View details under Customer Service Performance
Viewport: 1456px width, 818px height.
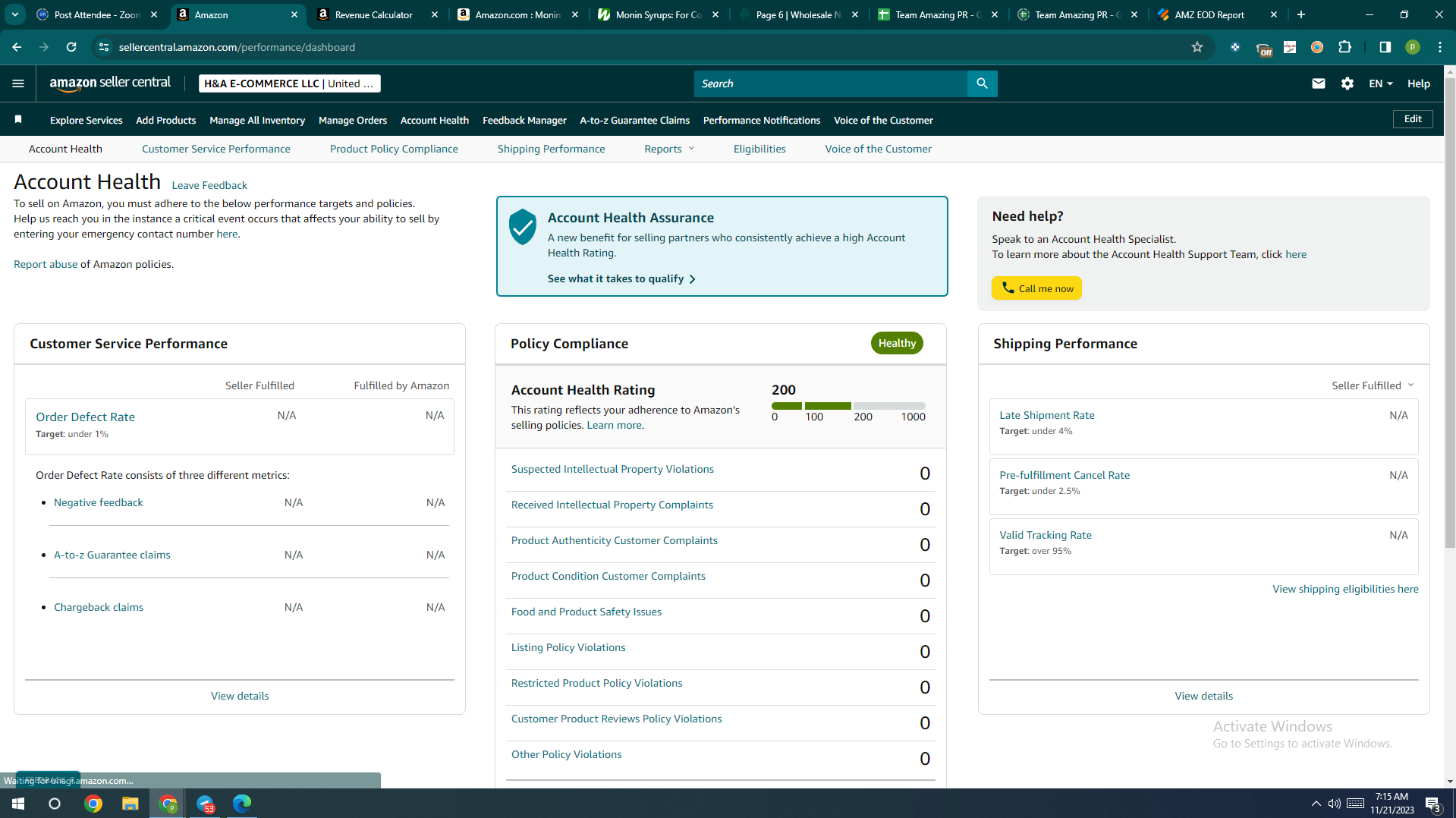[240, 696]
